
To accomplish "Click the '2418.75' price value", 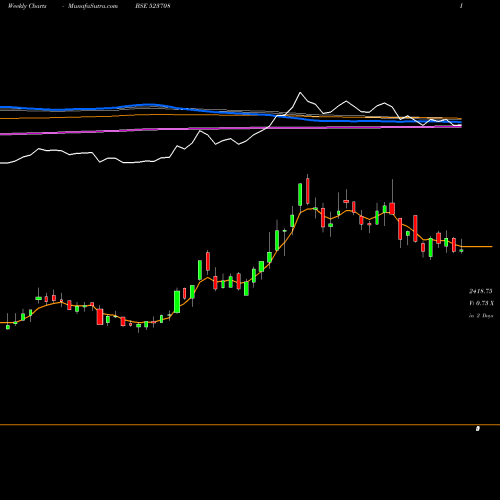I will (x=481, y=291).
